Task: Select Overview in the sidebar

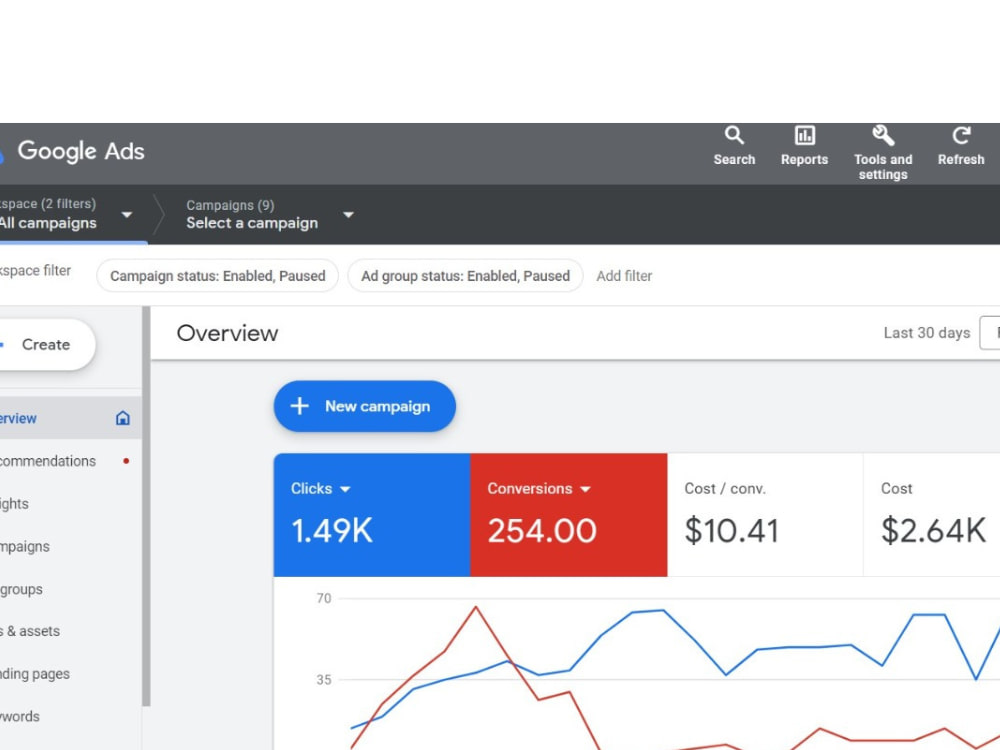Action: pyautogui.click(x=70, y=418)
